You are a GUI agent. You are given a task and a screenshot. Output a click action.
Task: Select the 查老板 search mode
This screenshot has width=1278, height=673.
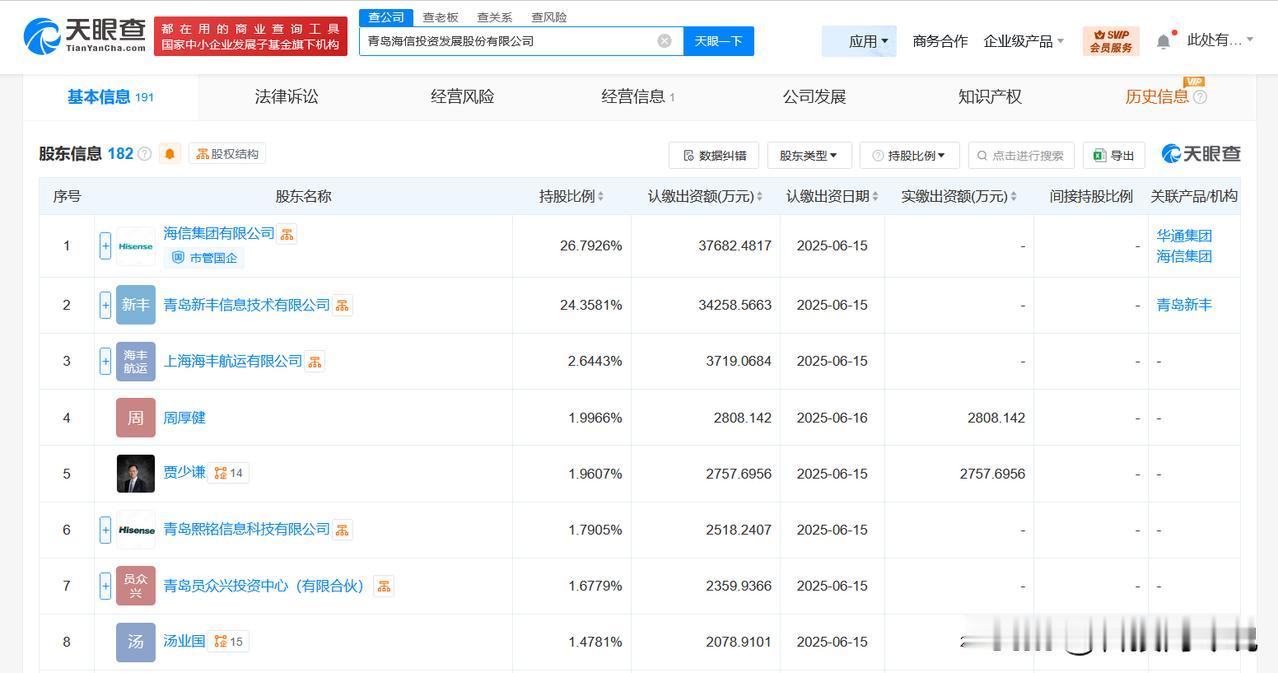[440, 17]
